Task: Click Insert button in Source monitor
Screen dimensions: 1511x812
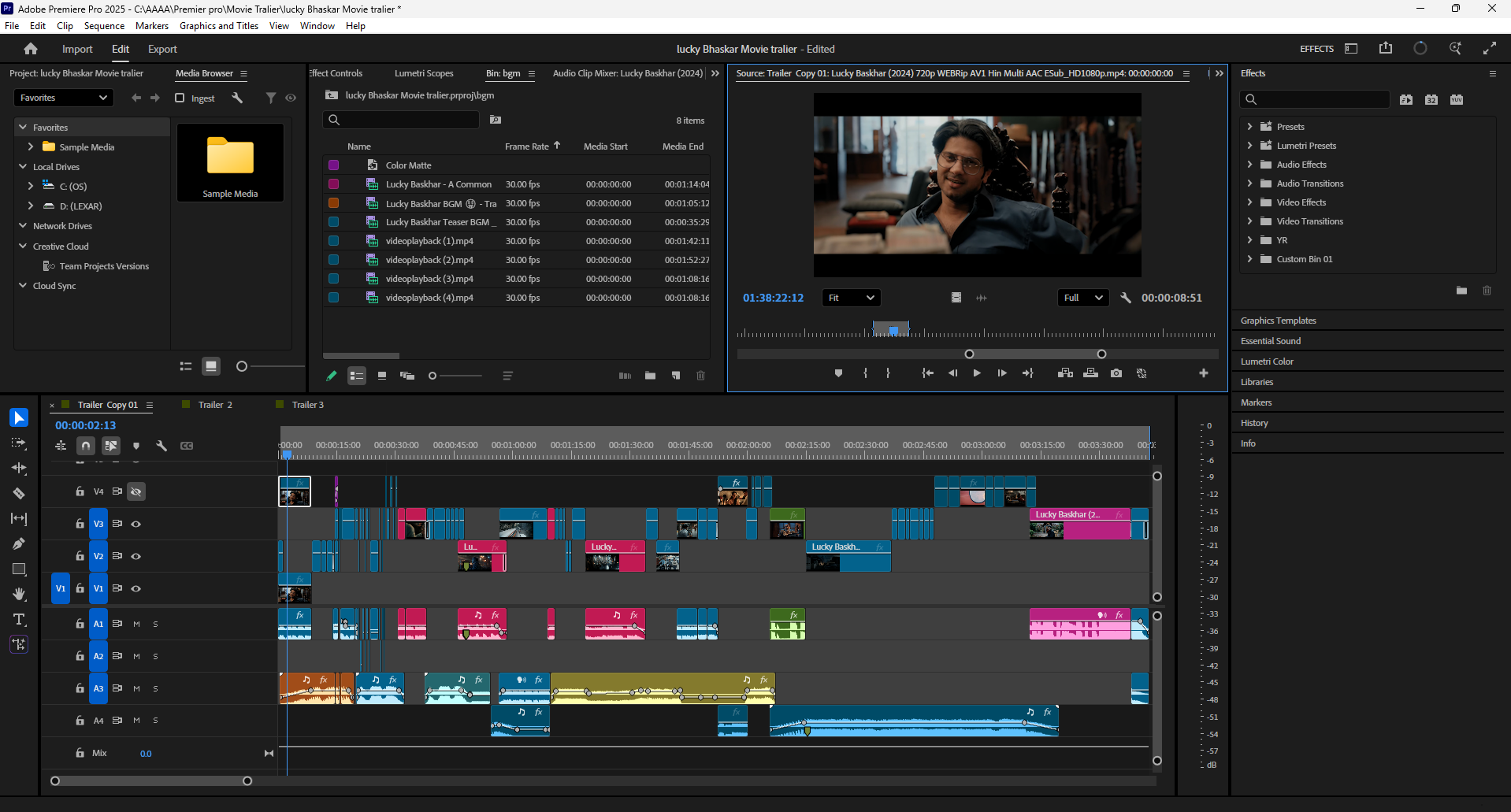Action: click(x=1065, y=373)
